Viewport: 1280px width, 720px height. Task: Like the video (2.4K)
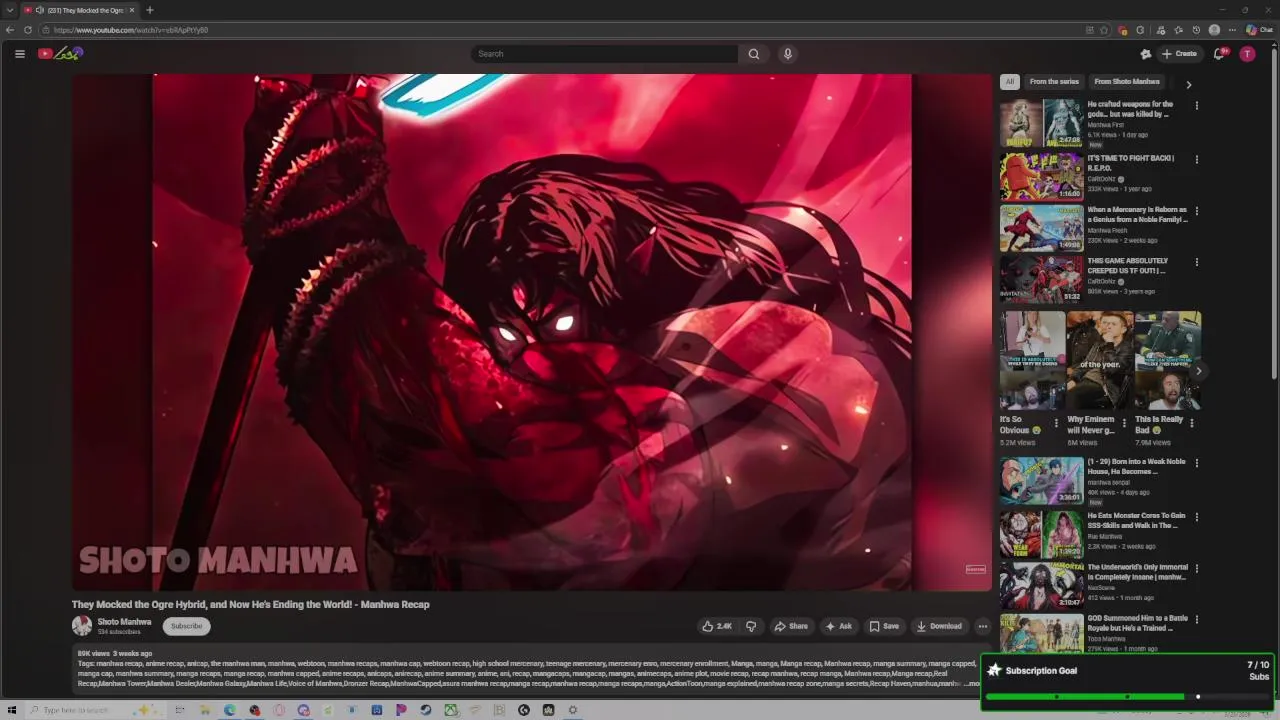point(717,626)
